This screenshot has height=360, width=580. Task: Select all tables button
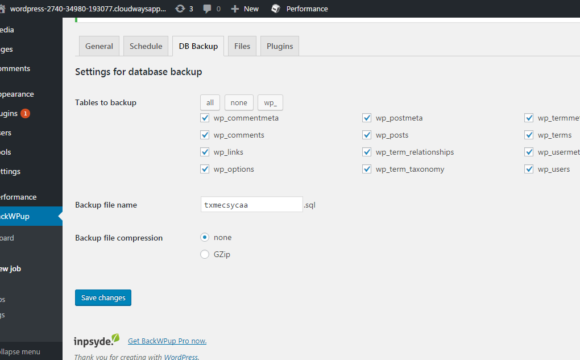click(x=210, y=102)
